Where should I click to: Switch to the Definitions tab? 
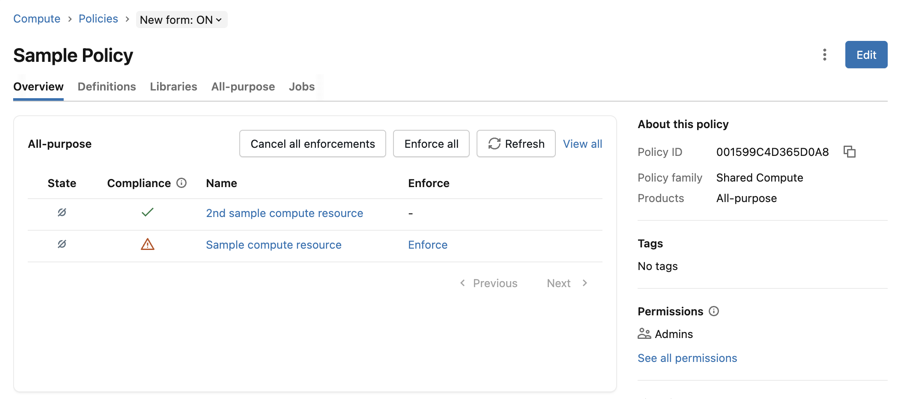coord(107,87)
